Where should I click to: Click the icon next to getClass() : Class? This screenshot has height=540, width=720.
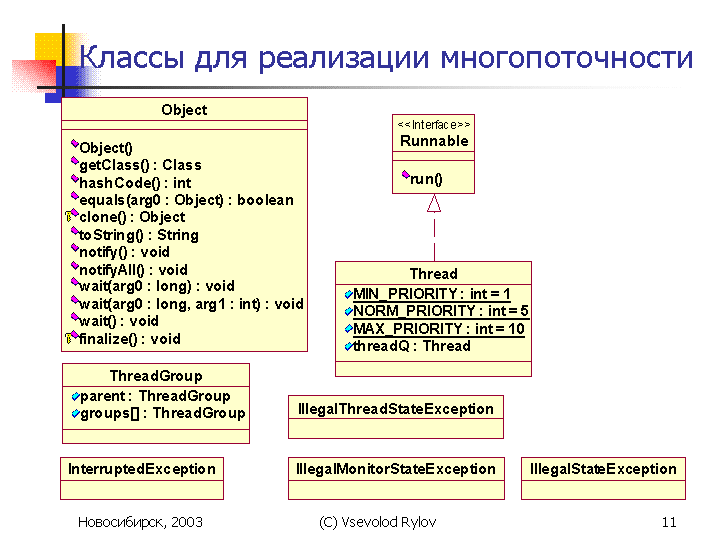click(x=75, y=161)
